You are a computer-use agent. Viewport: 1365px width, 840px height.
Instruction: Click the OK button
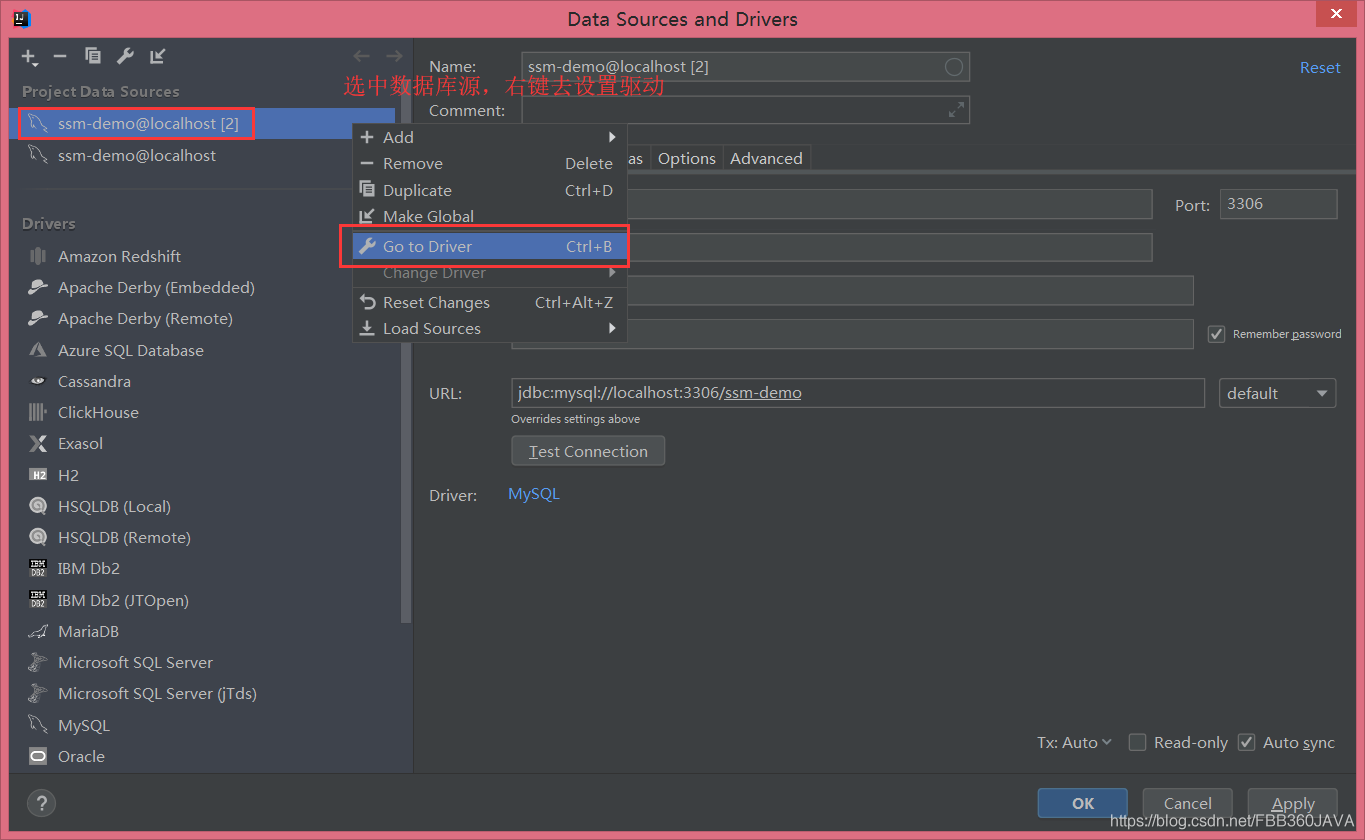click(1083, 803)
